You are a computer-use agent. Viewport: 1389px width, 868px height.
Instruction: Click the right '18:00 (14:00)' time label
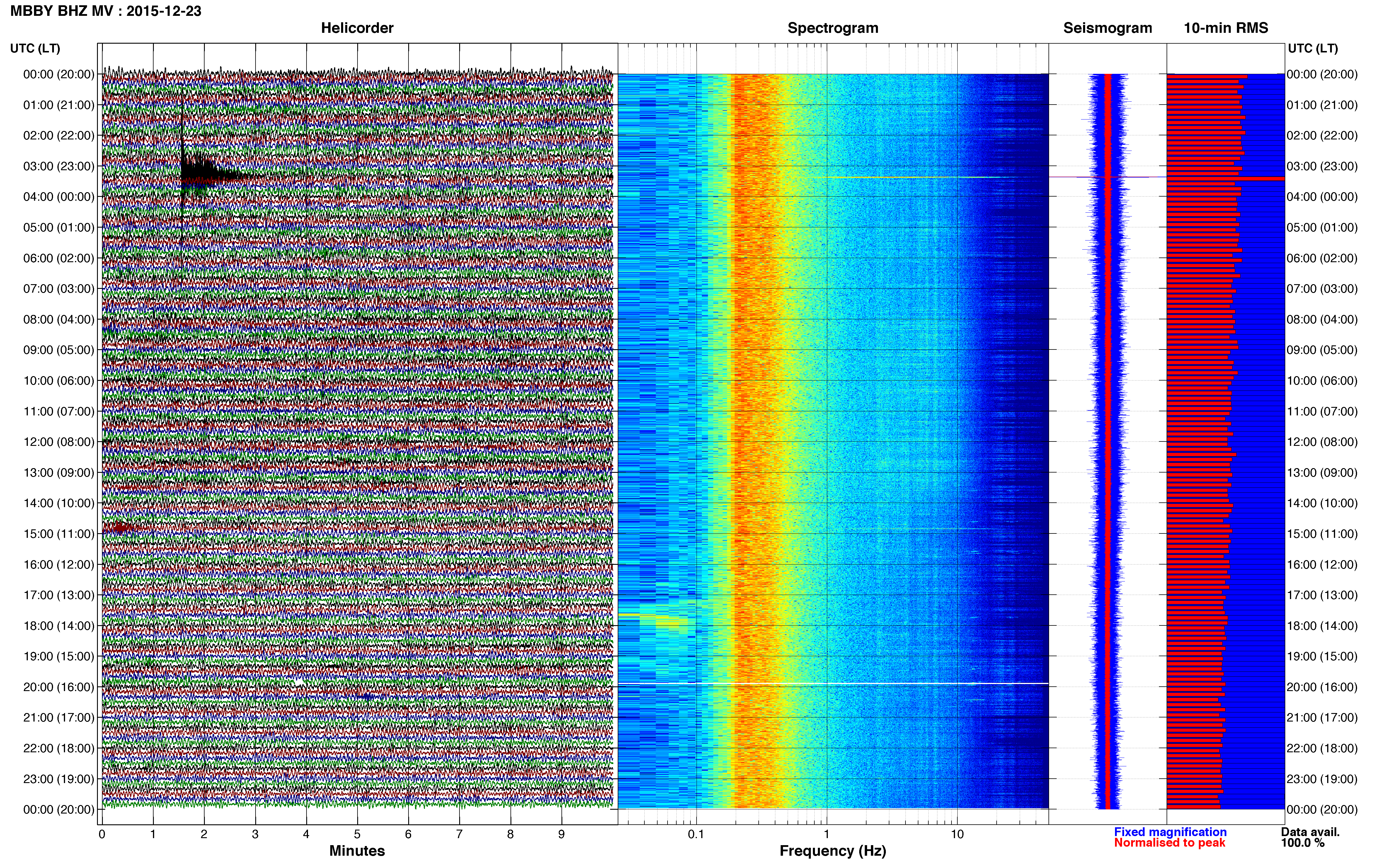coord(1322,626)
